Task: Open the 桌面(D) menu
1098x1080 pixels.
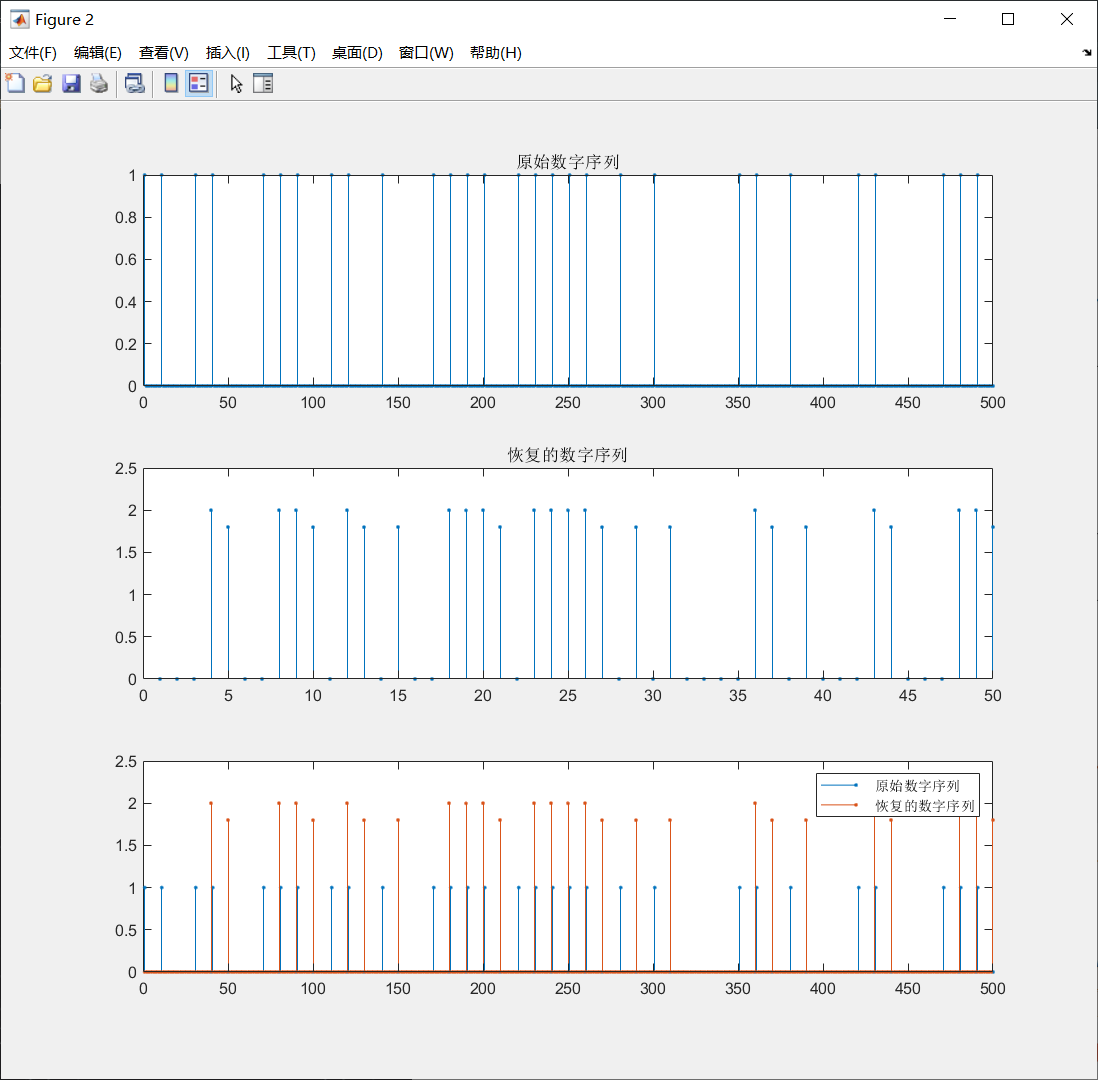Action: tap(357, 53)
